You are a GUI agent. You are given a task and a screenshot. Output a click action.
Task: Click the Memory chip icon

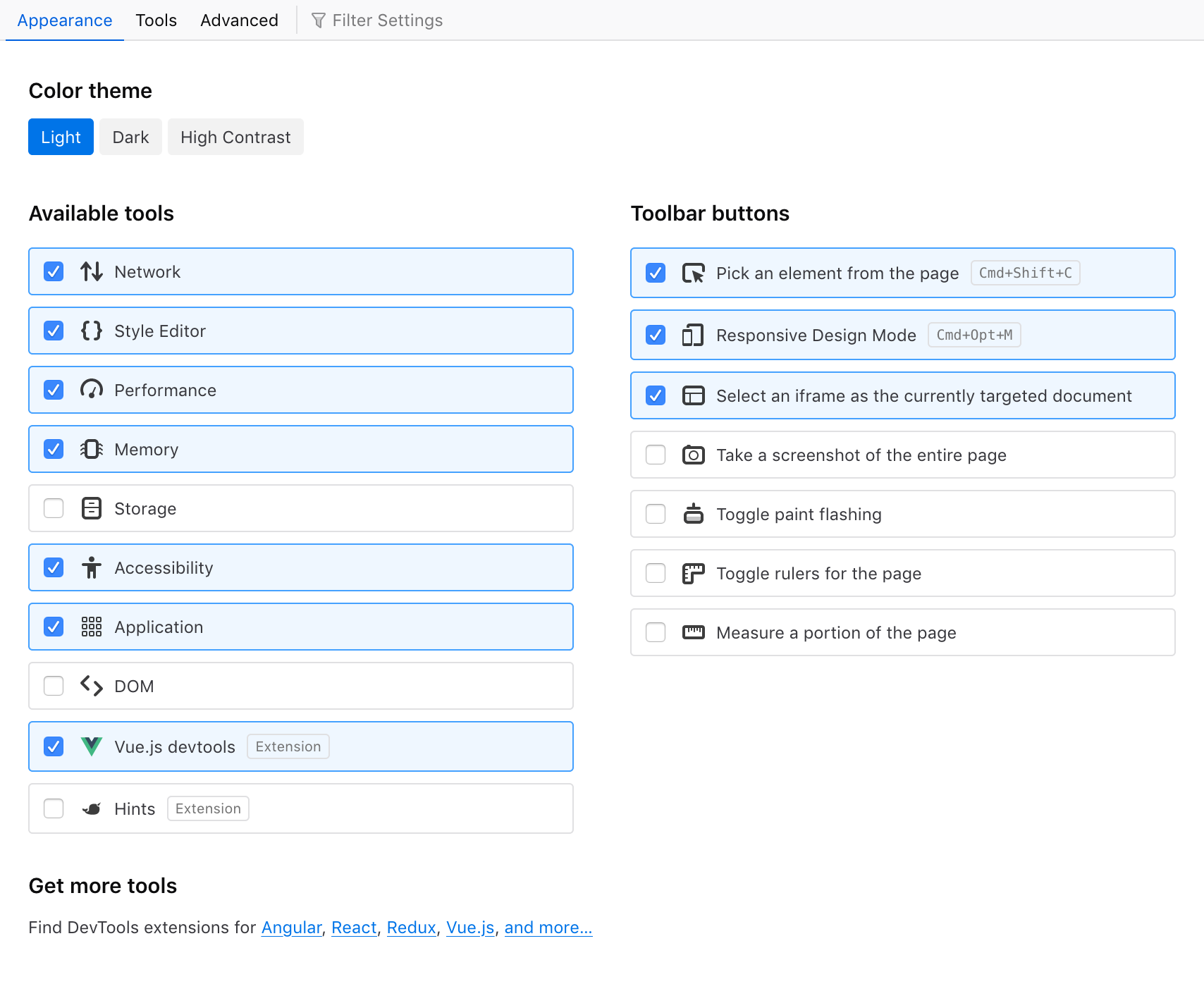tap(92, 449)
